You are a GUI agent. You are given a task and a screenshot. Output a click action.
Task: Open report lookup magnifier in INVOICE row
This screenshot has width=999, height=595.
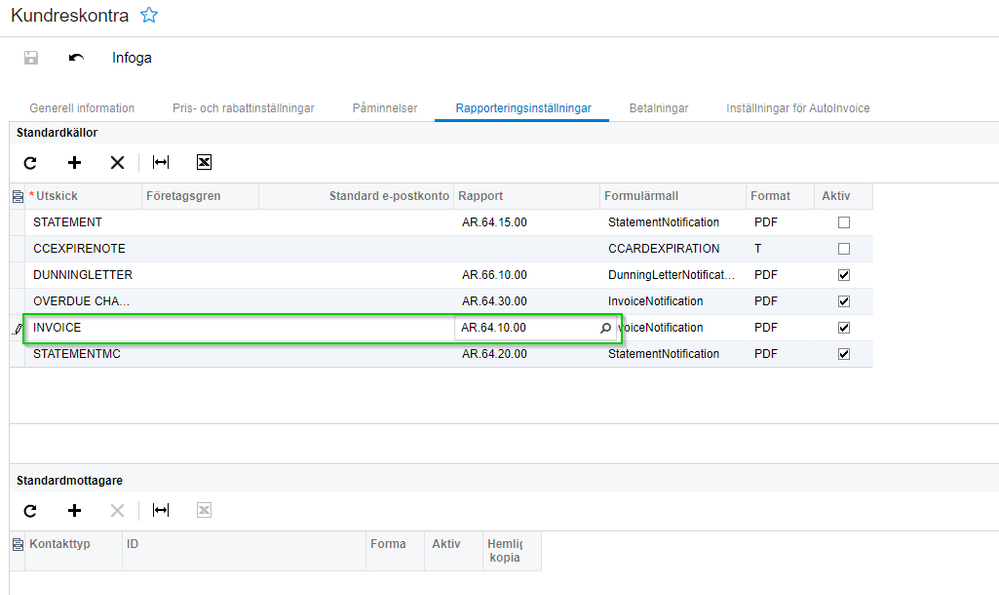(x=605, y=328)
